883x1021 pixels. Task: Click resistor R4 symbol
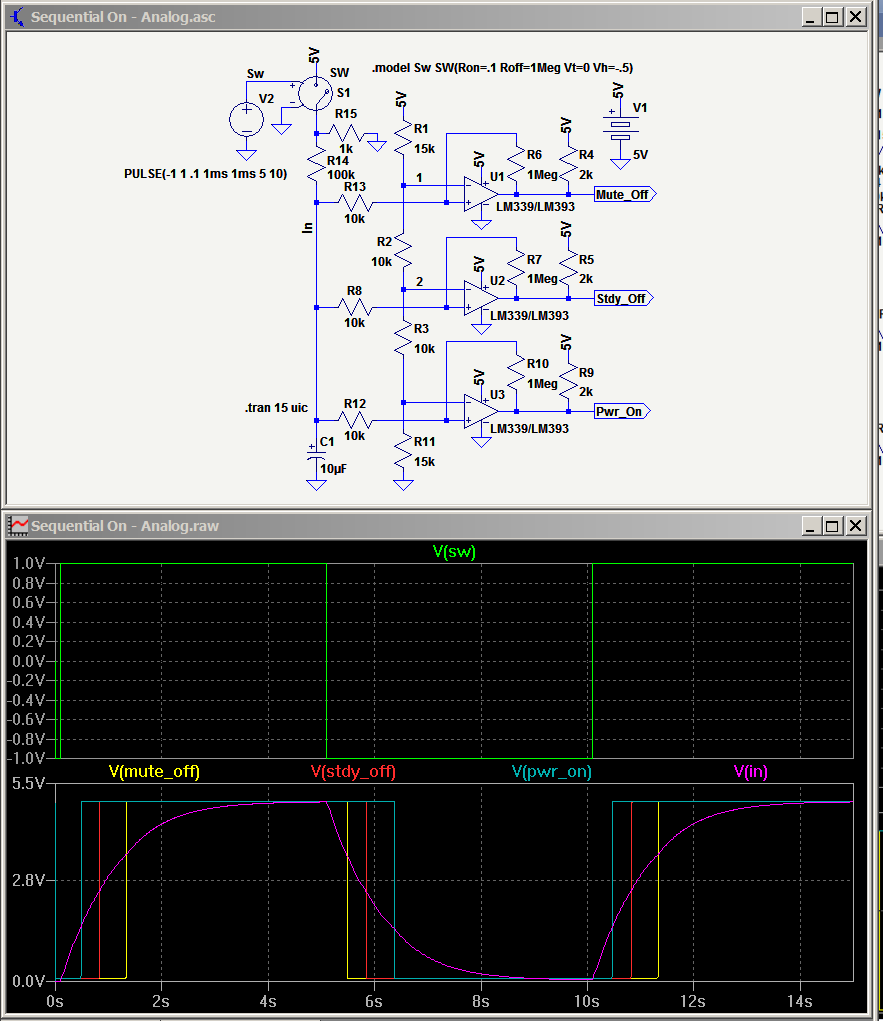(568, 164)
